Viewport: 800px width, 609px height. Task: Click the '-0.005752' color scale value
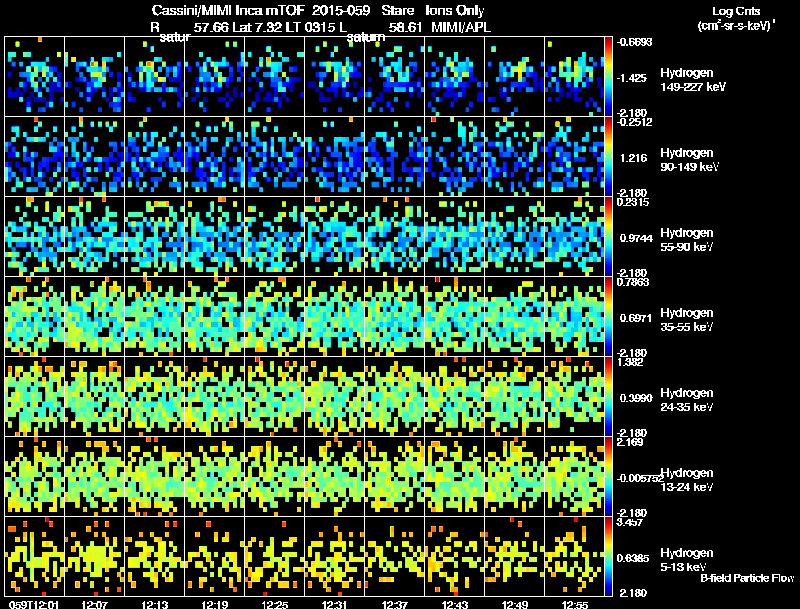click(x=640, y=478)
